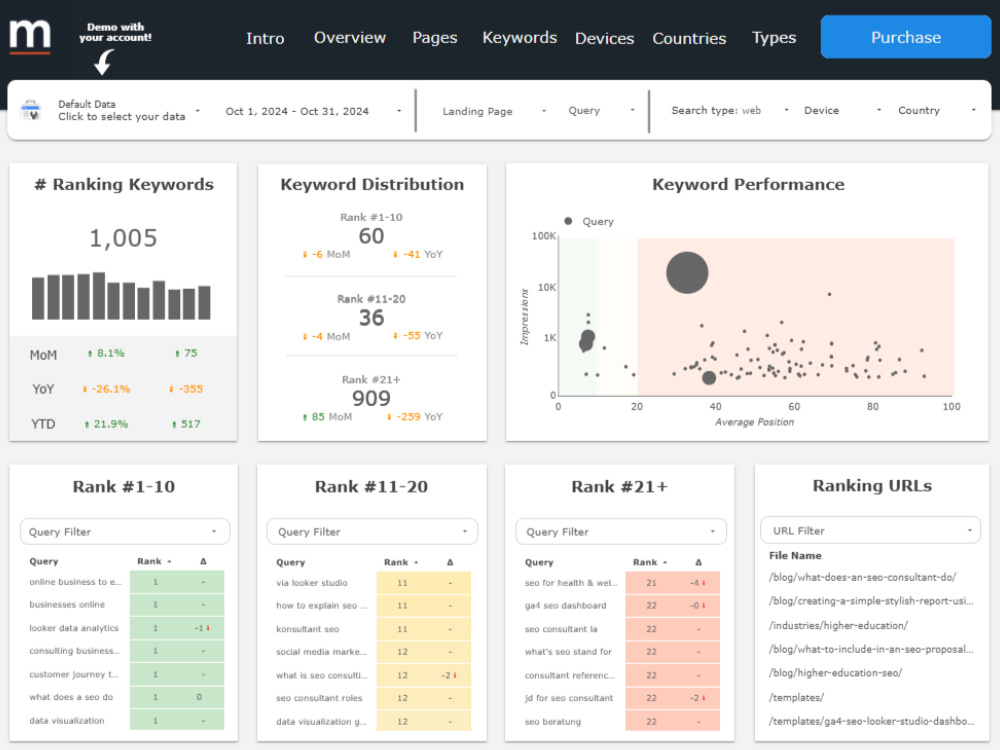This screenshot has width=1000, height=750.
Task: Select 'seo consultant roles' query row
Action: click(373, 698)
